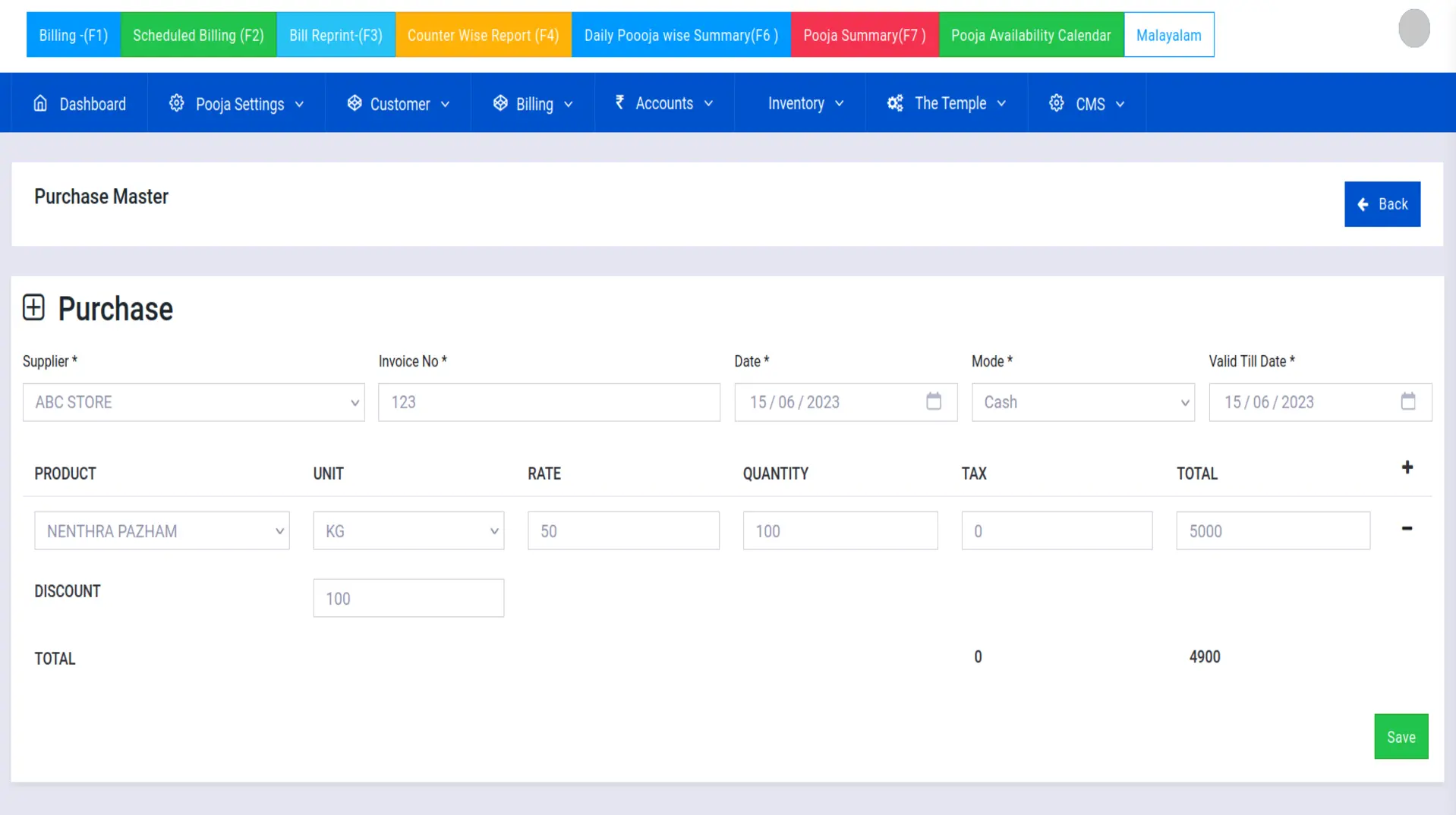Open Daily Poooja wise Summary(F6) tab
Image resolution: width=1456 pixels, height=815 pixels.
tap(681, 35)
